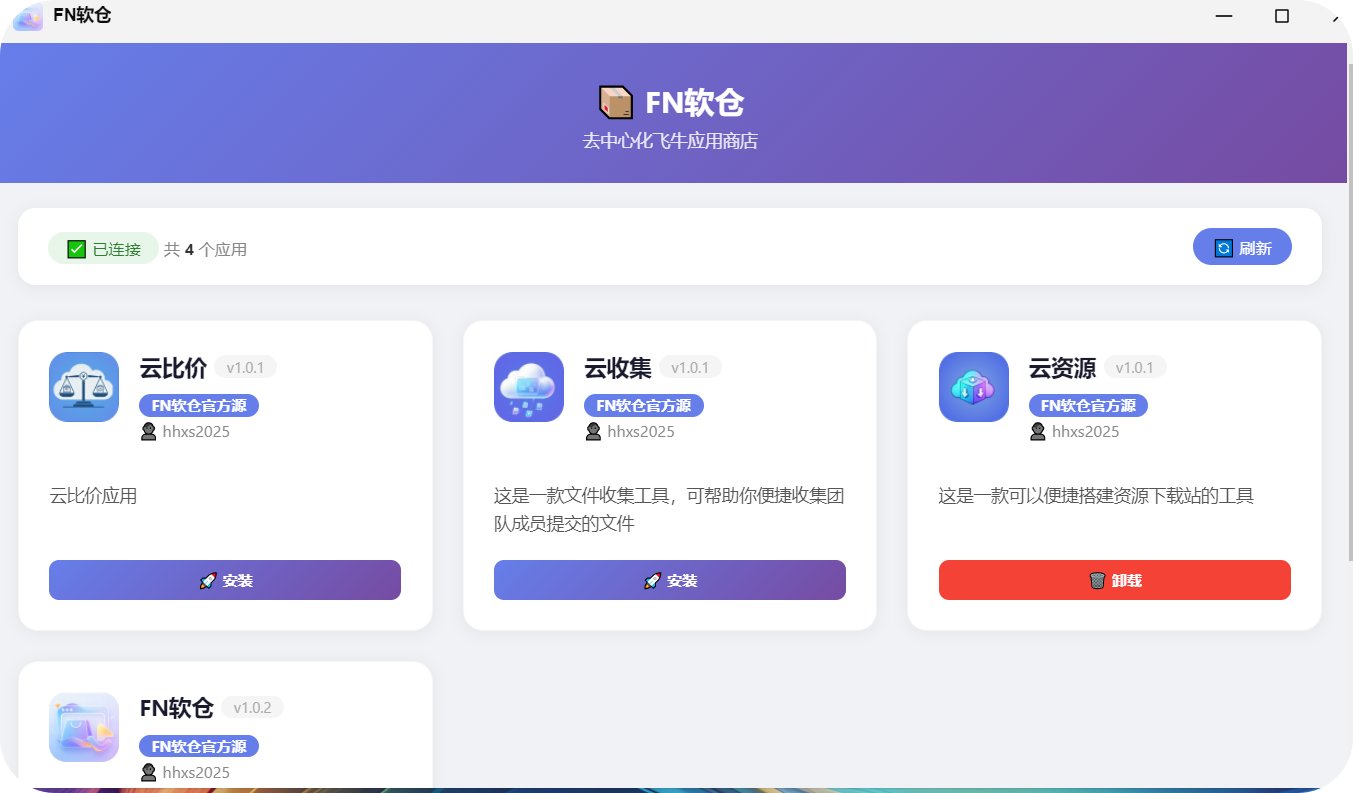The width and height of the screenshot is (1353, 793).
Task: Click the 共 4 个应用 count text
Action: pyautogui.click(x=205, y=249)
